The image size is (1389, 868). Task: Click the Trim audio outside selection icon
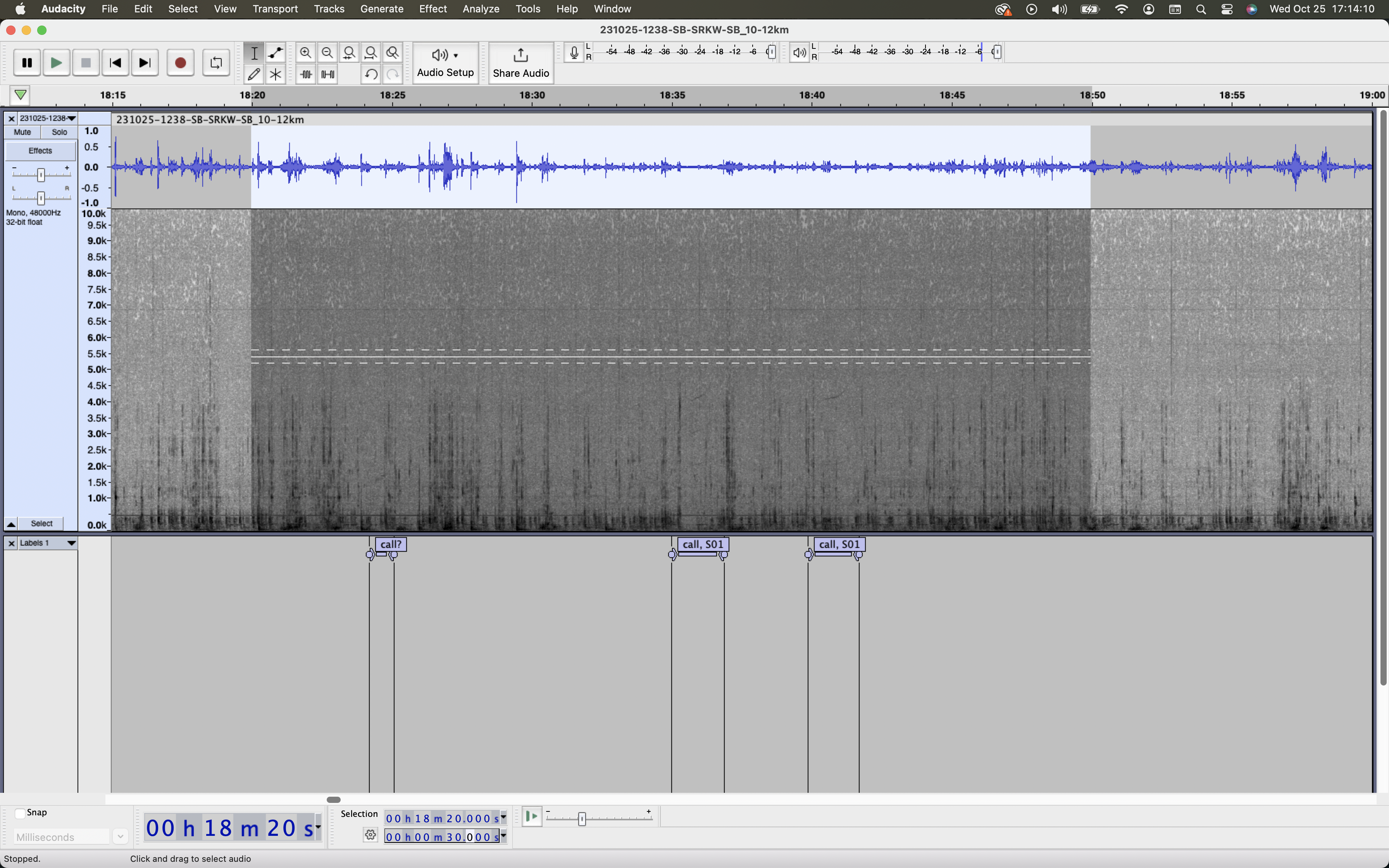click(x=306, y=75)
